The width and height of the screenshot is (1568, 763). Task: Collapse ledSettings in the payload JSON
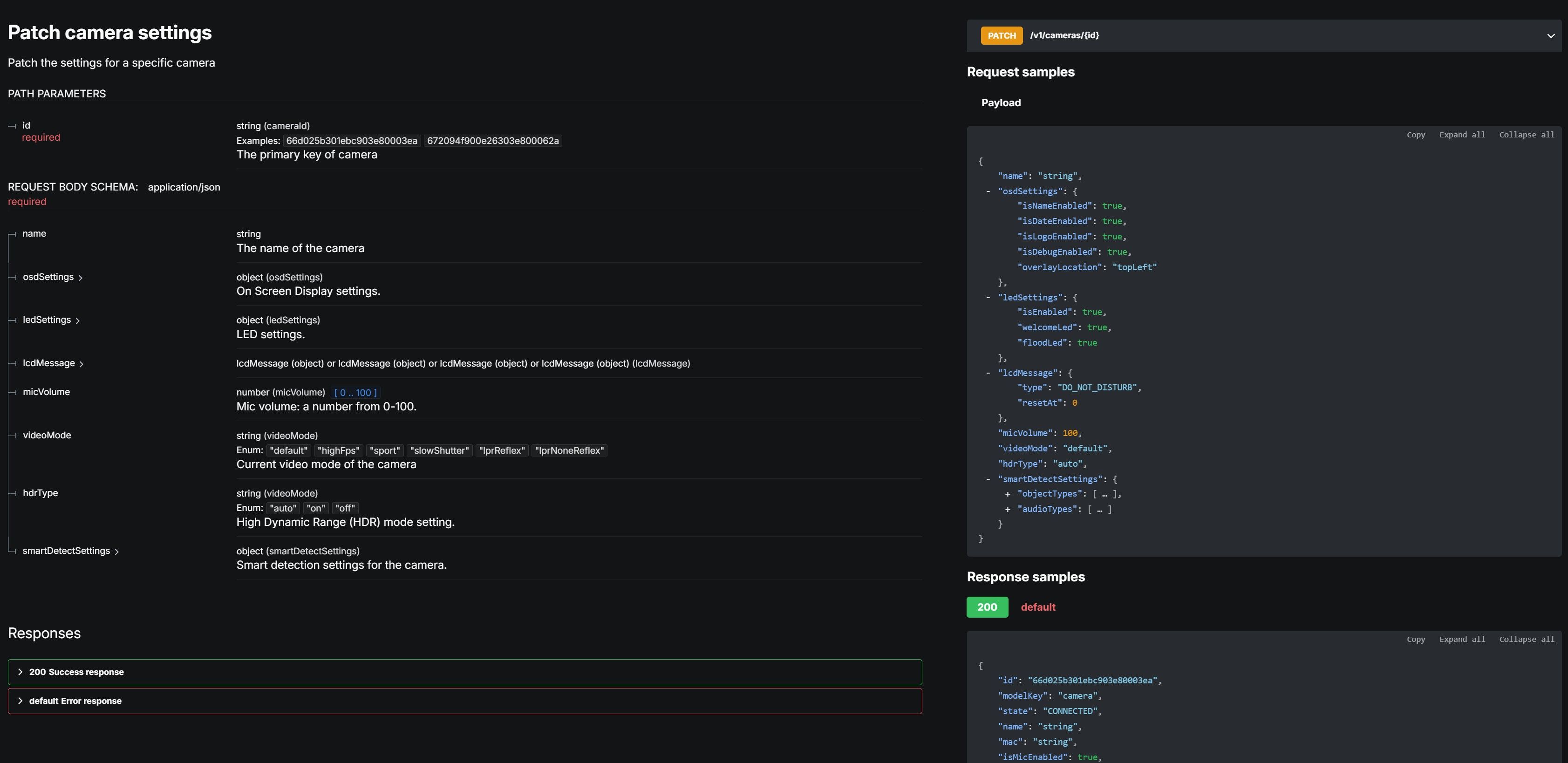988,298
